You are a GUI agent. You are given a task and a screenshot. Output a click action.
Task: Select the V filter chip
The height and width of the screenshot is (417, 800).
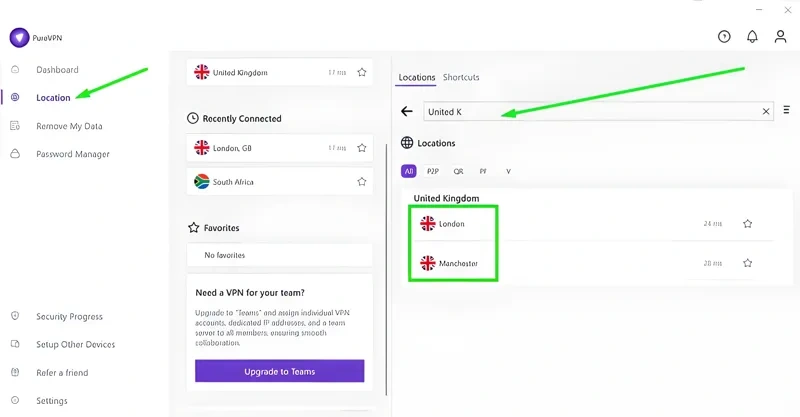point(508,171)
